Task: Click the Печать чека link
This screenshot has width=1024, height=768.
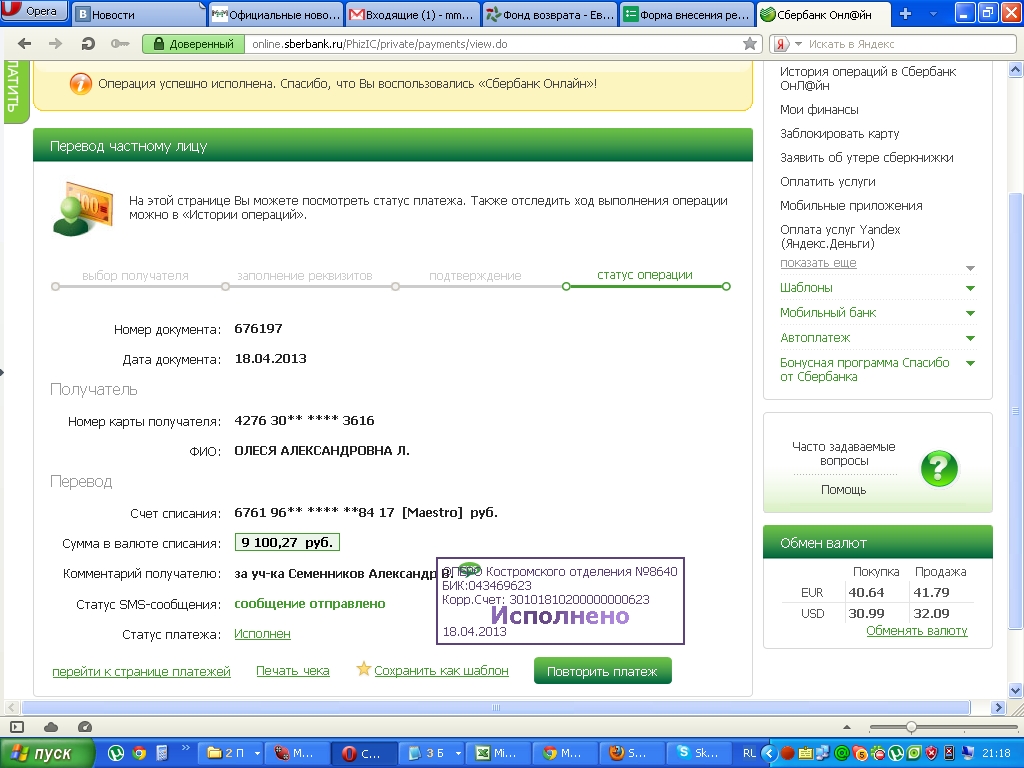Action: (x=293, y=671)
